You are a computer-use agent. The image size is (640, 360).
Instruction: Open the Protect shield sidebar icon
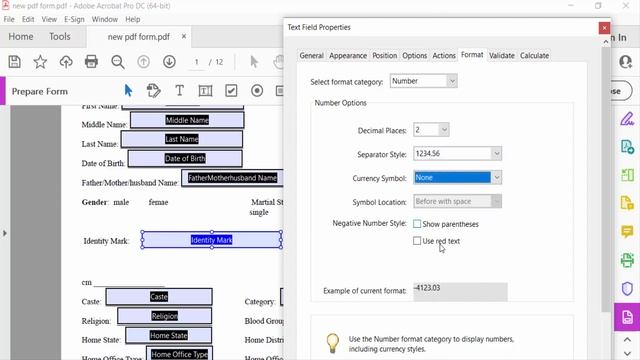point(627,289)
